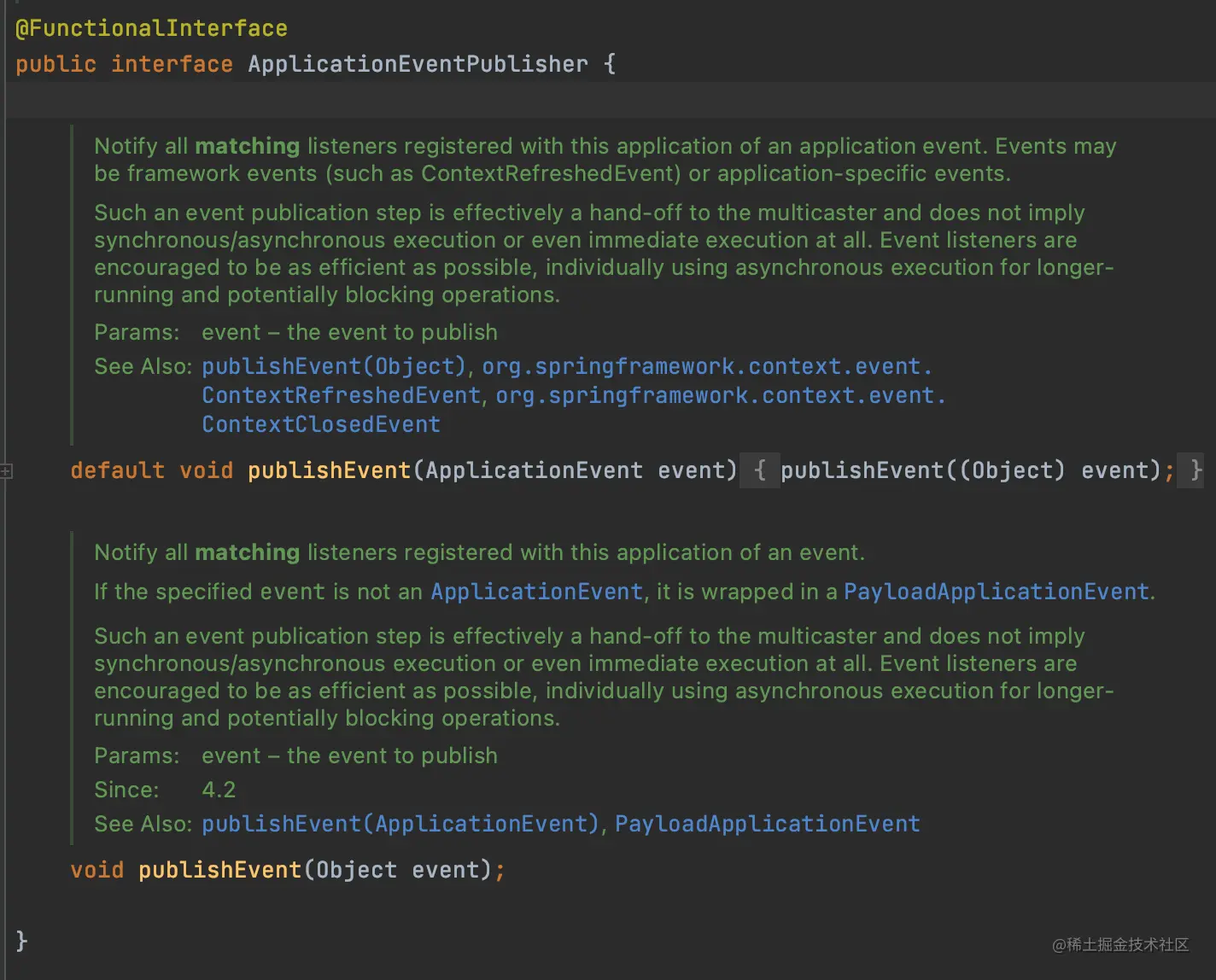Image resolution: width=1216 pixels, height=980 pixels.
Task: Click the 稀土掘金技术社区 watermark text
Action: [x=1119, y=946]
